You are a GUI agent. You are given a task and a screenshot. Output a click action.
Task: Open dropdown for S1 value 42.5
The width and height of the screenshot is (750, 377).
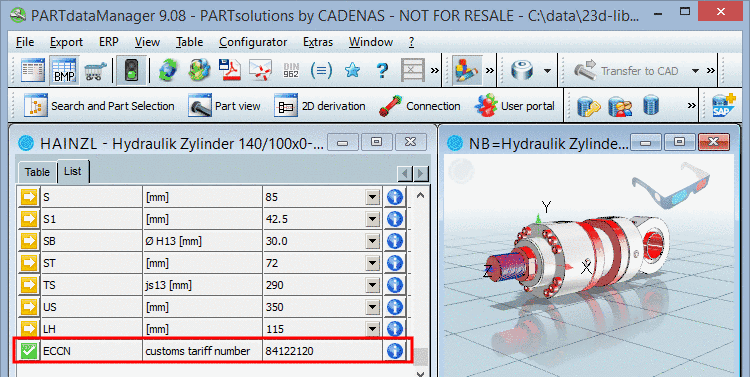click(372, 219)
